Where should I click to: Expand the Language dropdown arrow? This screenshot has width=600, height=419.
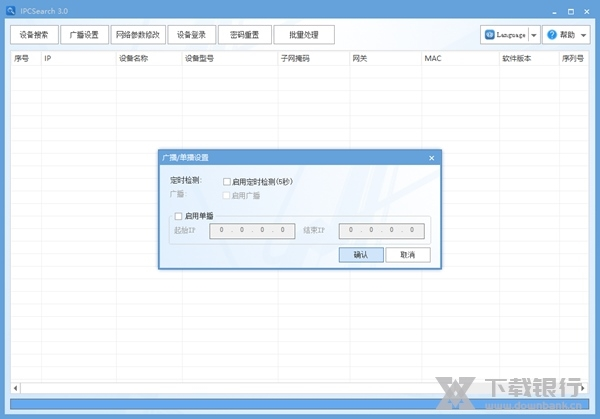[x=534, y=35]
